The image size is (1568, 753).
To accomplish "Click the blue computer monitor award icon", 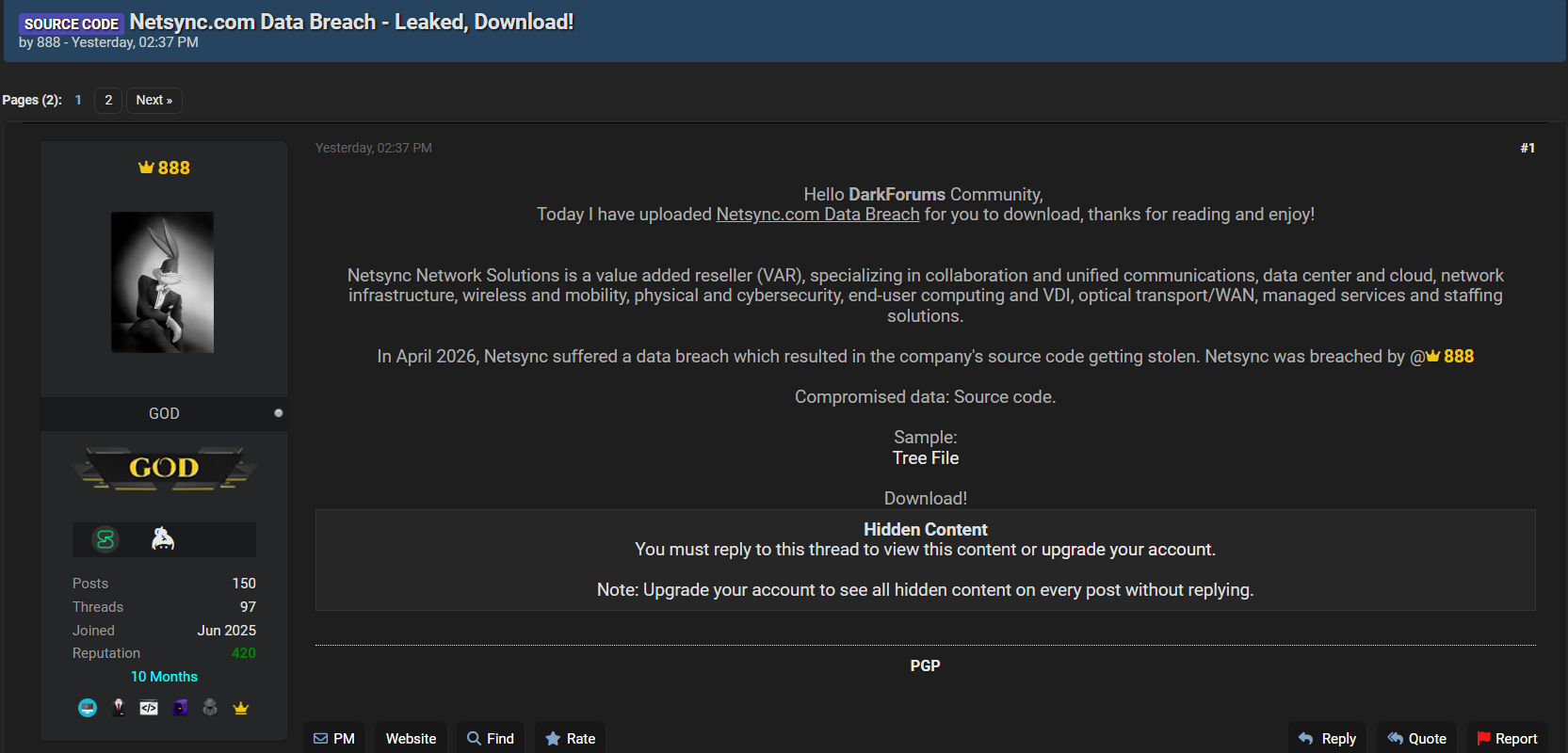I will pyautogui.click(x=88, y=708).
